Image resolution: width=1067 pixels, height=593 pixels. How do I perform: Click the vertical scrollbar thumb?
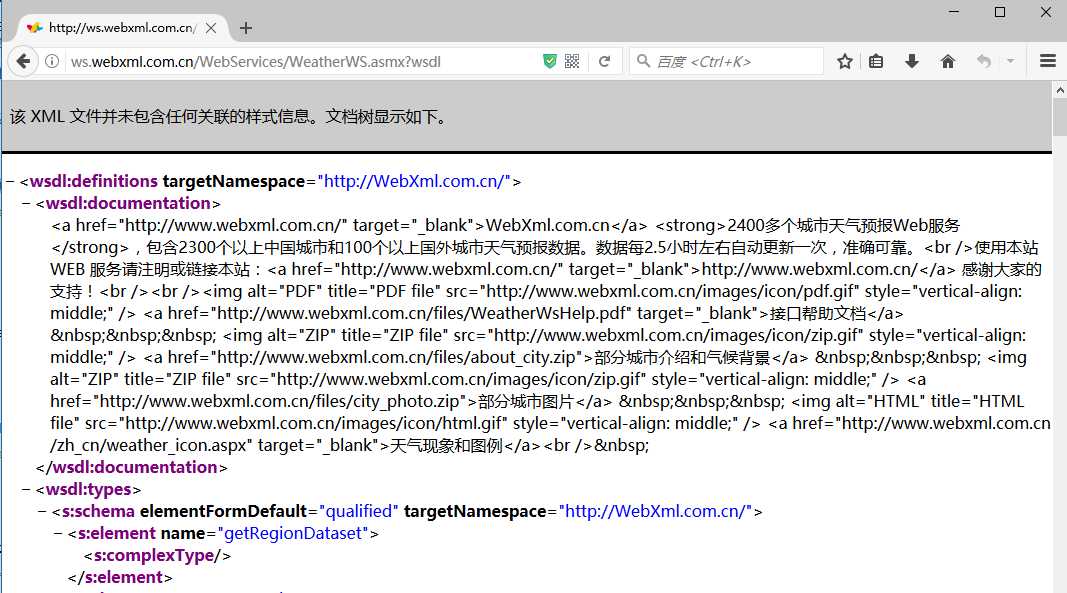[x=1060, y=117]
